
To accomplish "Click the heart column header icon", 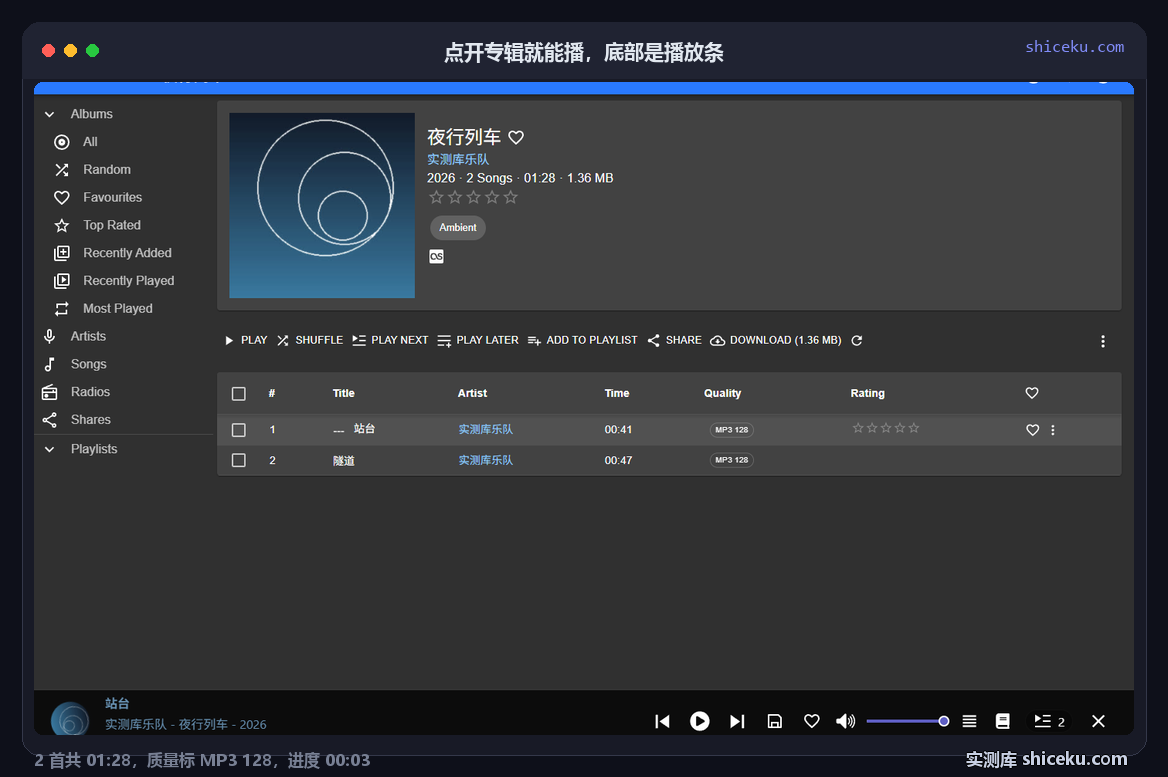I will pyautogui.click(x=1032, y=393).
